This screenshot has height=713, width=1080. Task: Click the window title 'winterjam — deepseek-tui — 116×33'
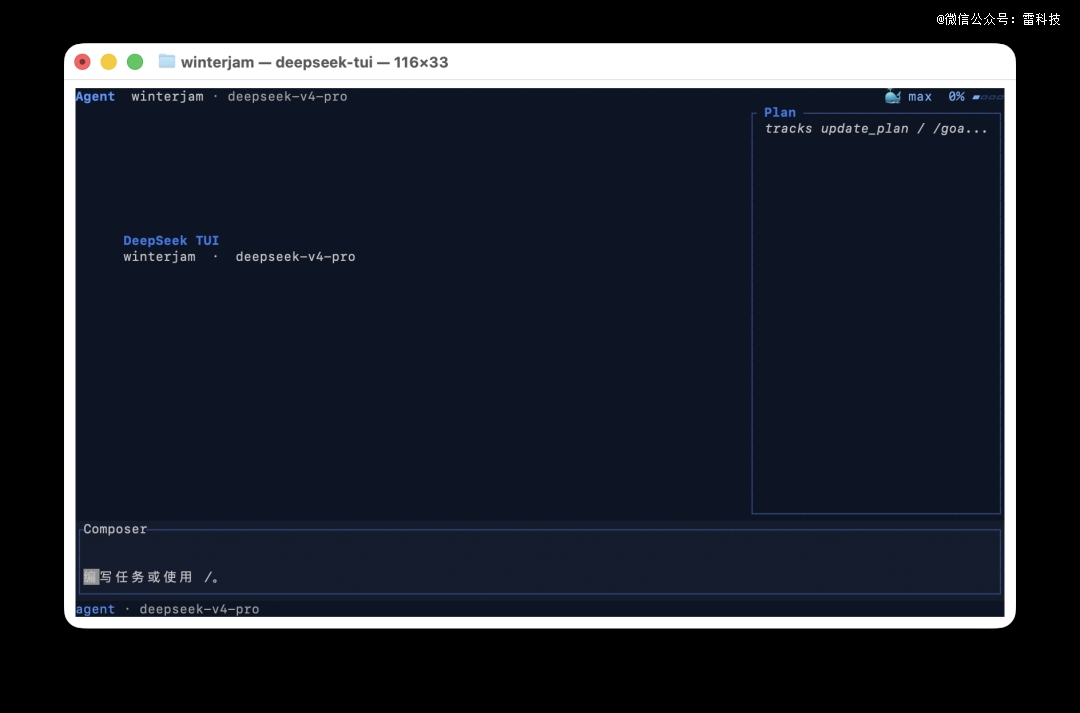point(314,62)
